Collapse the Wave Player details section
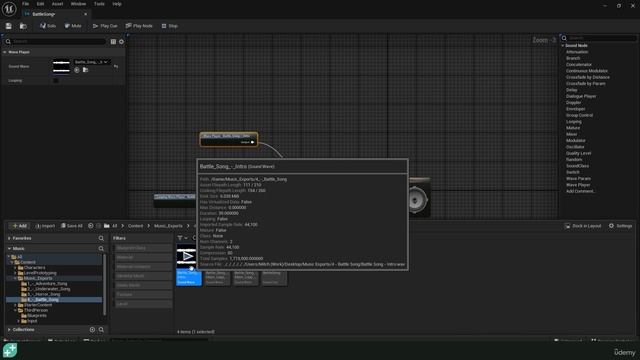The height and width of the screenshot is (360, 640). 4,52
